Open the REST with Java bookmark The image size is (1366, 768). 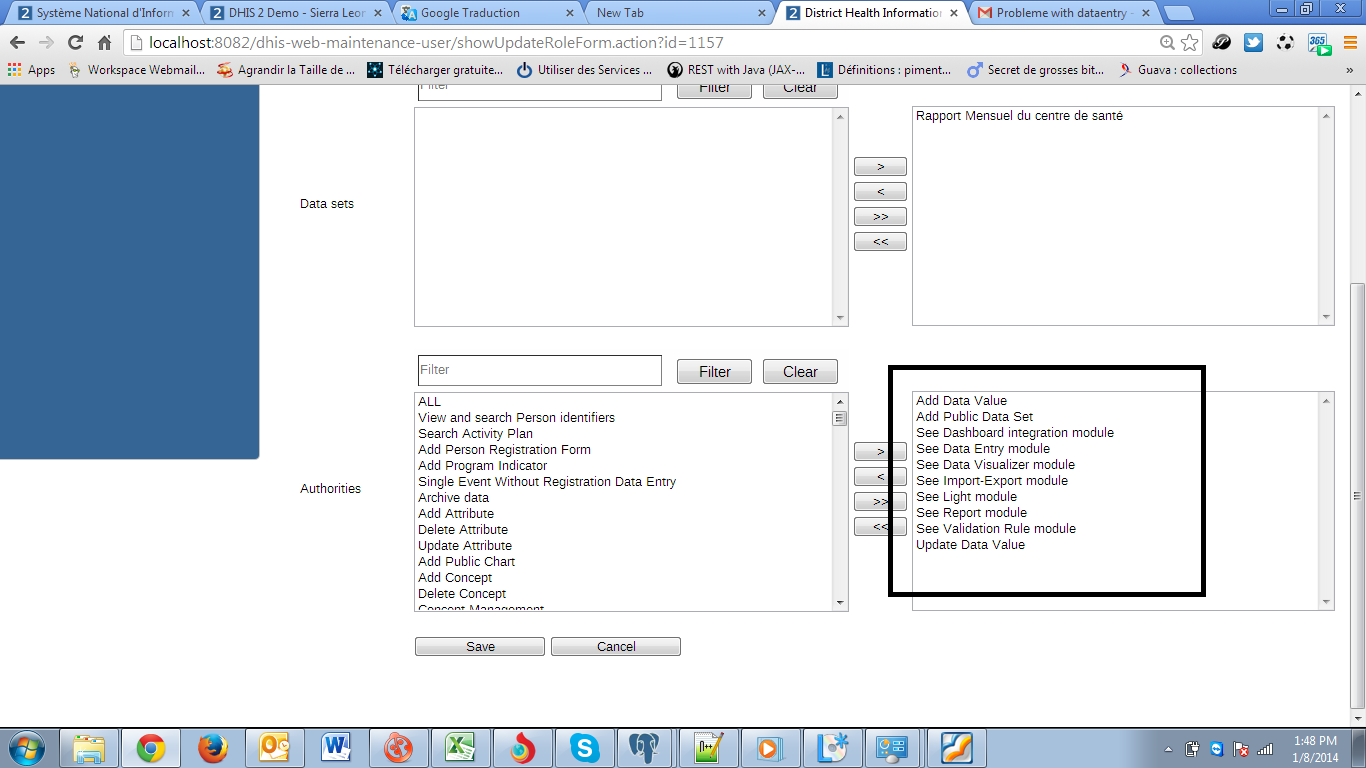click(736, 70)
